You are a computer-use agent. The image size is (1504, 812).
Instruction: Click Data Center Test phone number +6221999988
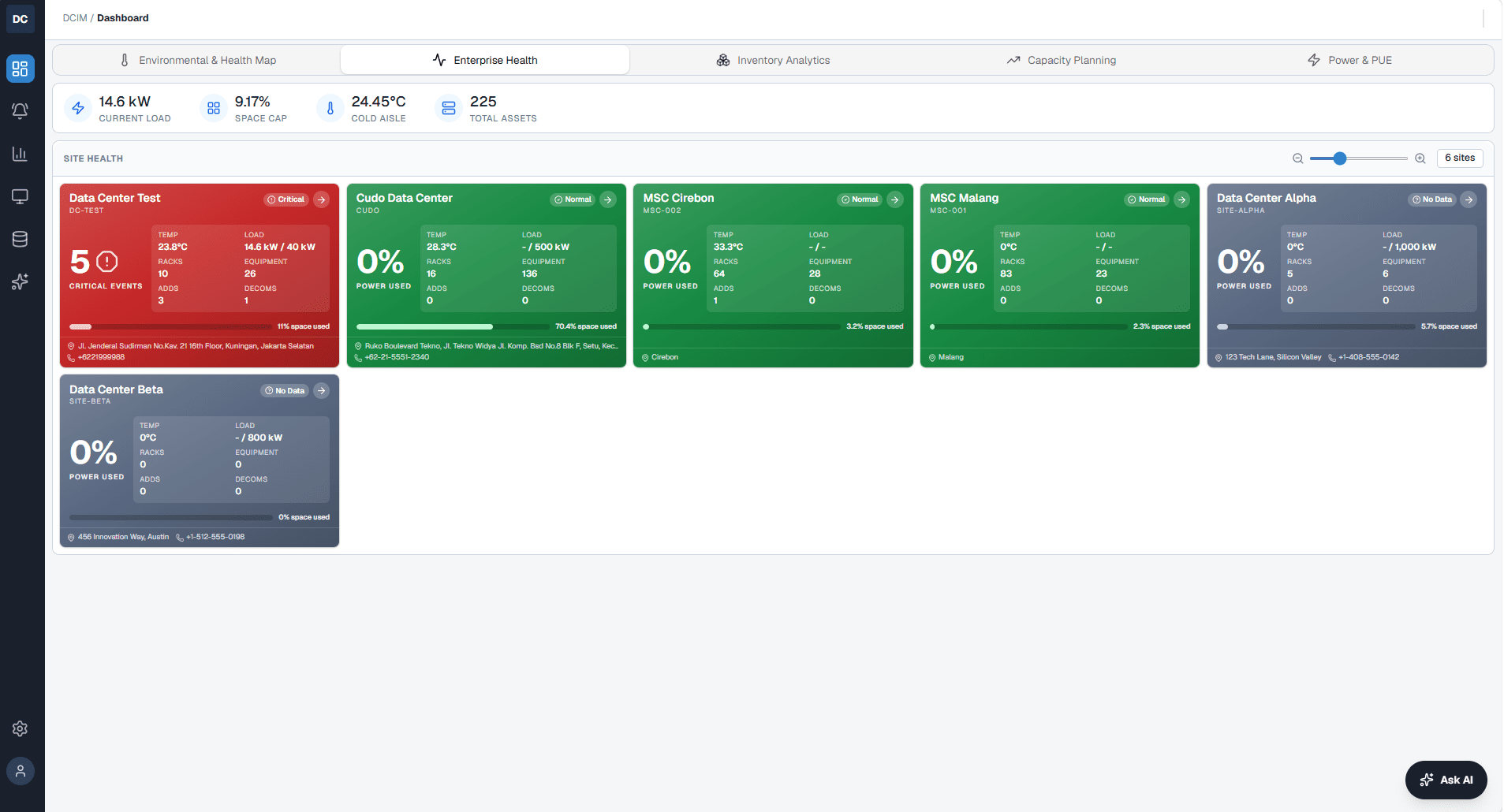pyautogui.click(x=101, y=357)
